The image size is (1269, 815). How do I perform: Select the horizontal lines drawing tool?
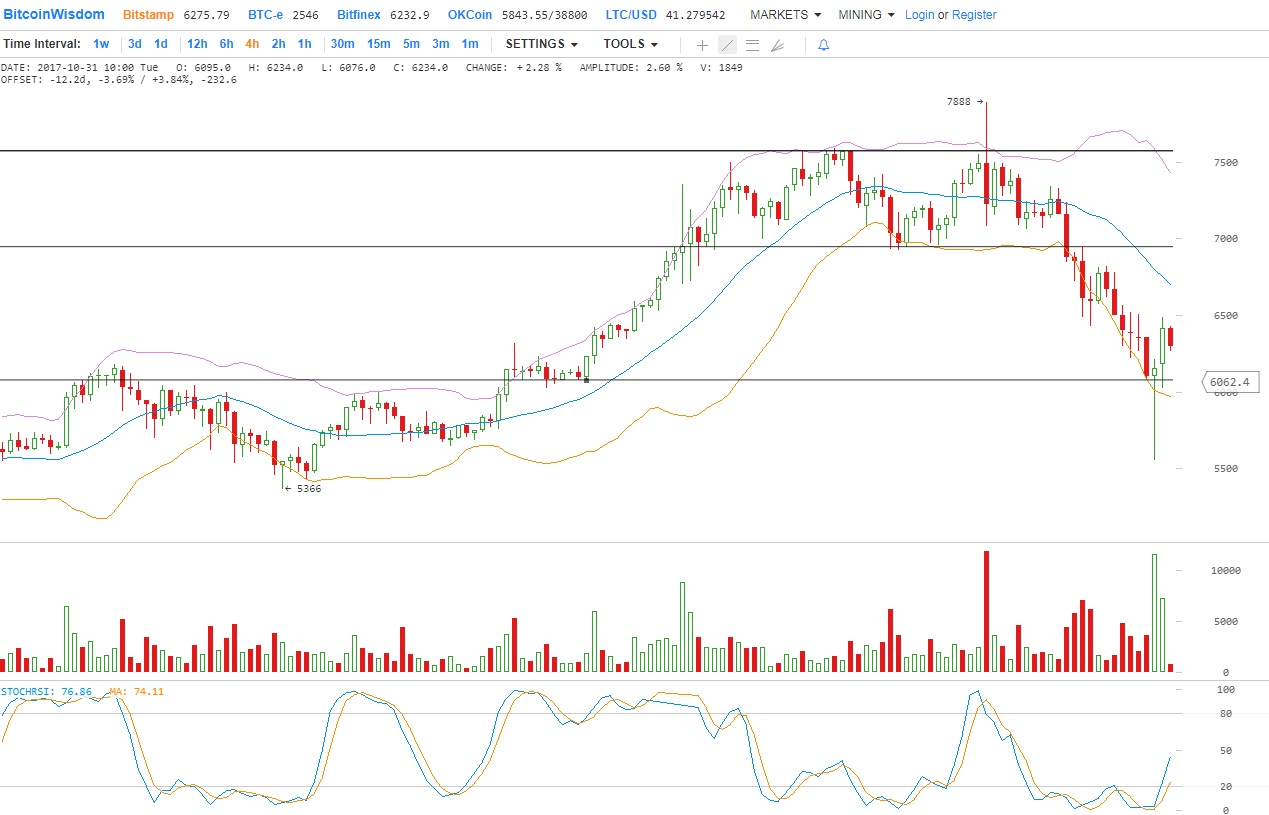pos(752,45)
